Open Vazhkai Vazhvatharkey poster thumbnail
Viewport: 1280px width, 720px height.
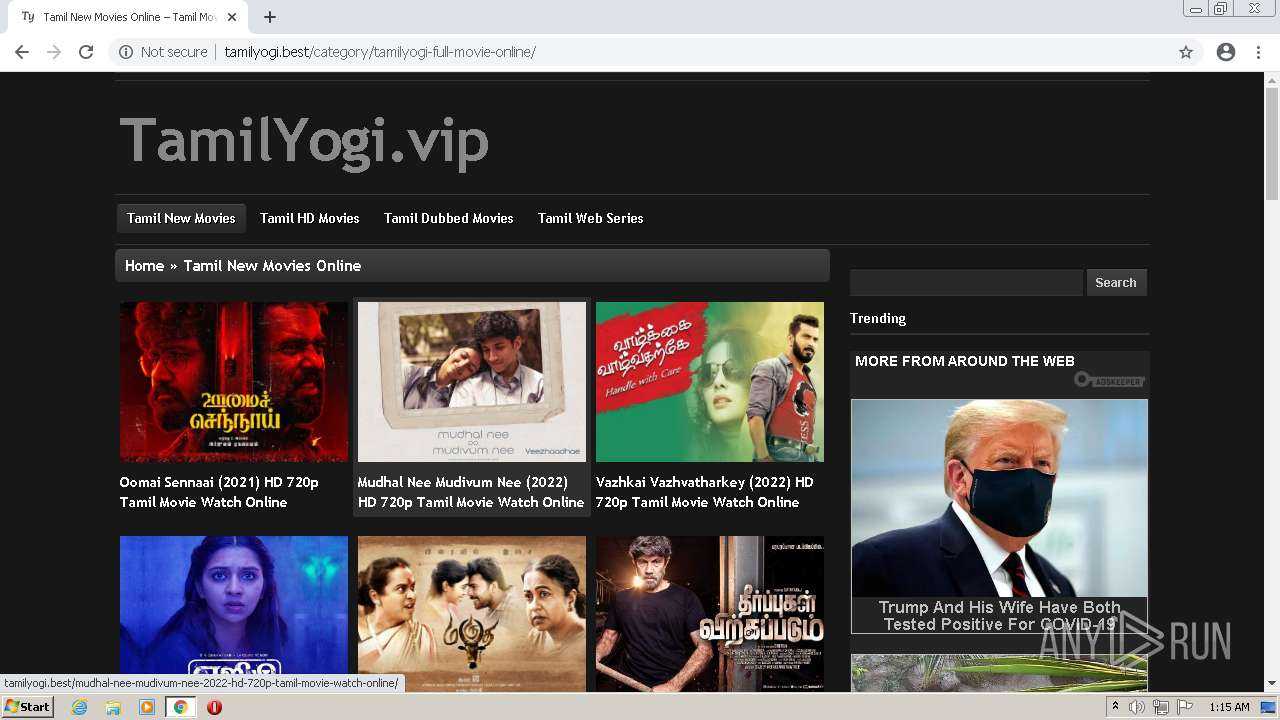point(710,382)
